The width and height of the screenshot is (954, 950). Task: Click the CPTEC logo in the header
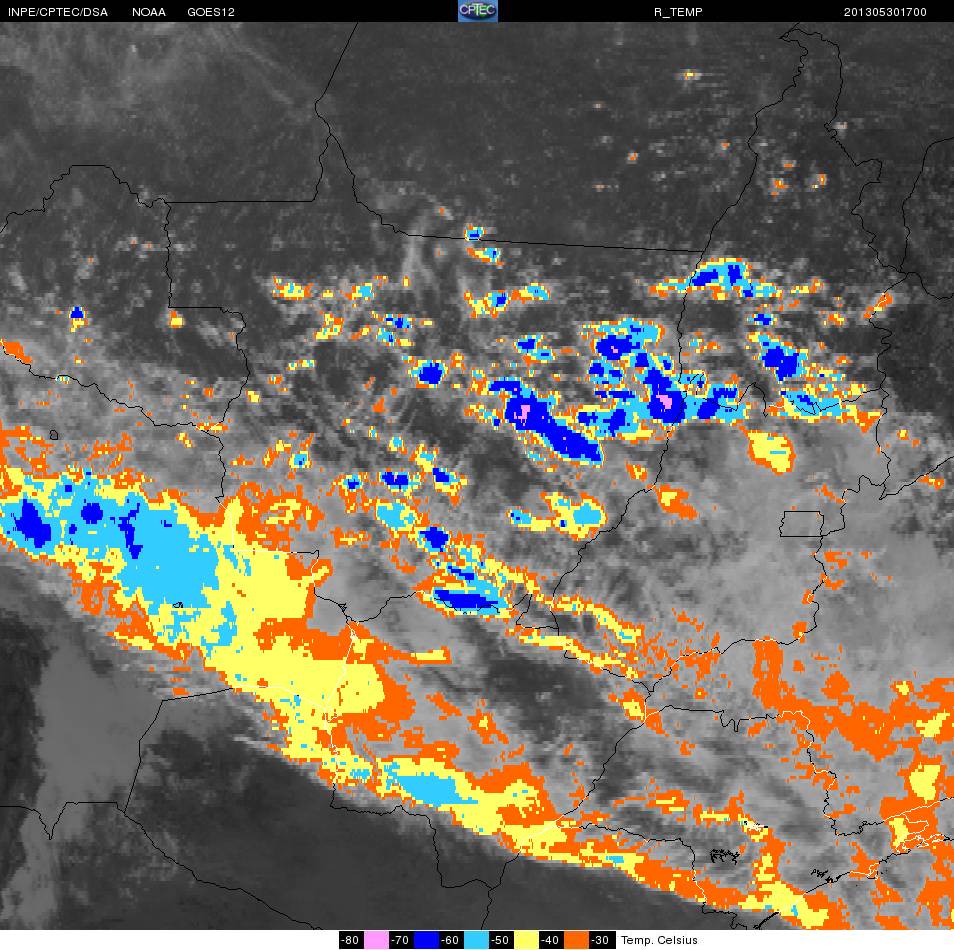478,11
